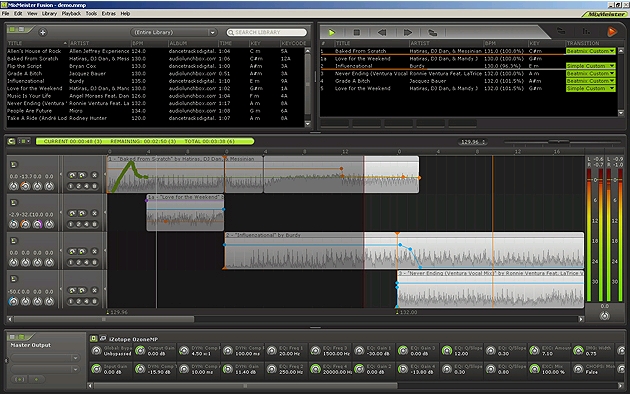Open the Library menu
The height and width of the screenshot is (394, 630).
coord(49,13)
